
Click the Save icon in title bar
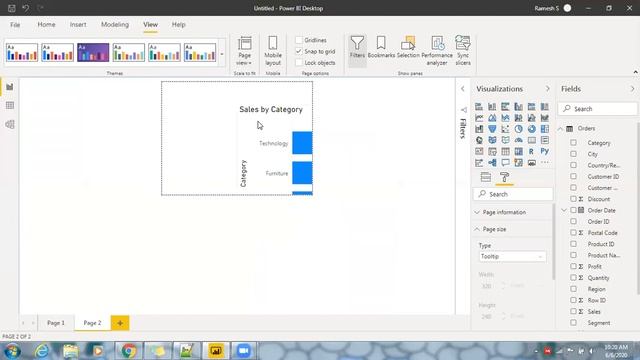[12, 8]
